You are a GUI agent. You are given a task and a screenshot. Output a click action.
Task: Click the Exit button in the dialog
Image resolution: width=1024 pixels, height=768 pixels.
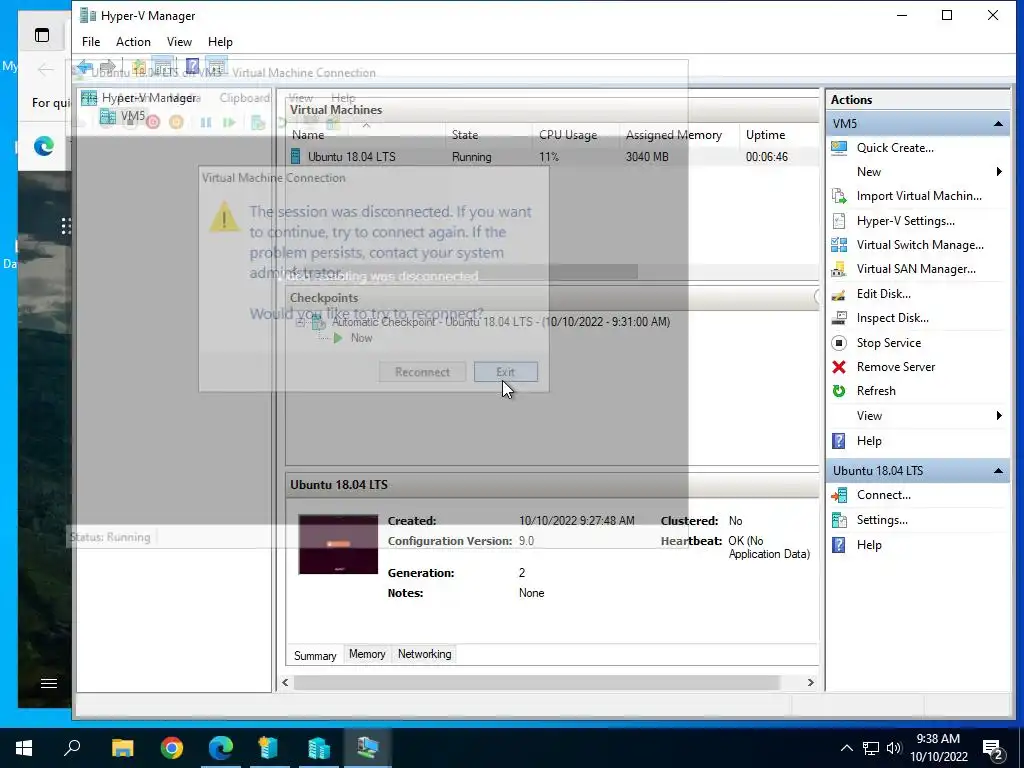505,372
